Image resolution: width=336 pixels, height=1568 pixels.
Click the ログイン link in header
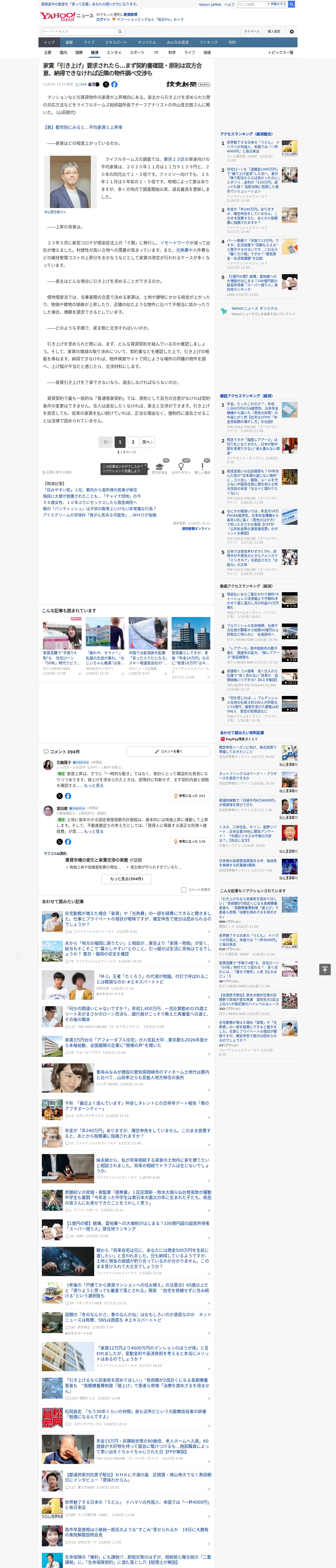tap(103, 20)
